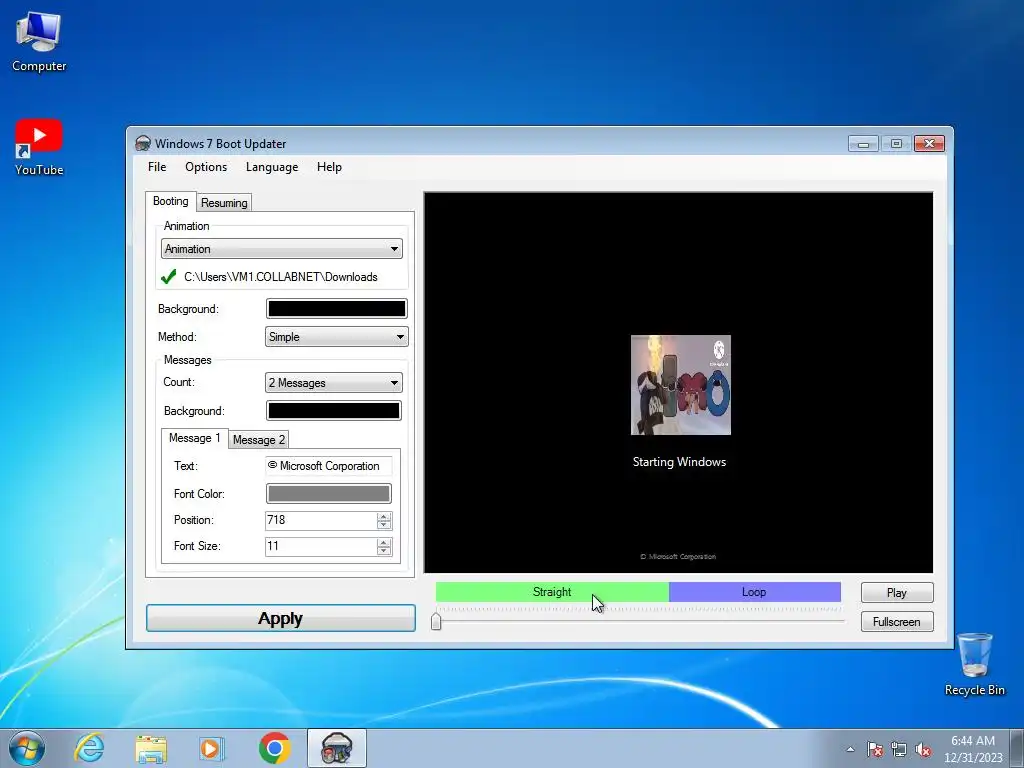1024x768 pixels.
Task: Click Windows 7 Boot Updater taskbar icon
Action: (x=336, y=748)
